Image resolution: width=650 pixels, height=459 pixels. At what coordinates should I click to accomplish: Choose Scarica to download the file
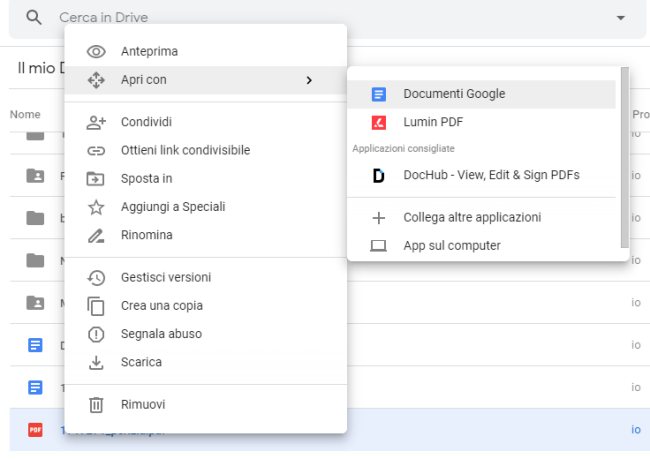click(x=206, y=362)
